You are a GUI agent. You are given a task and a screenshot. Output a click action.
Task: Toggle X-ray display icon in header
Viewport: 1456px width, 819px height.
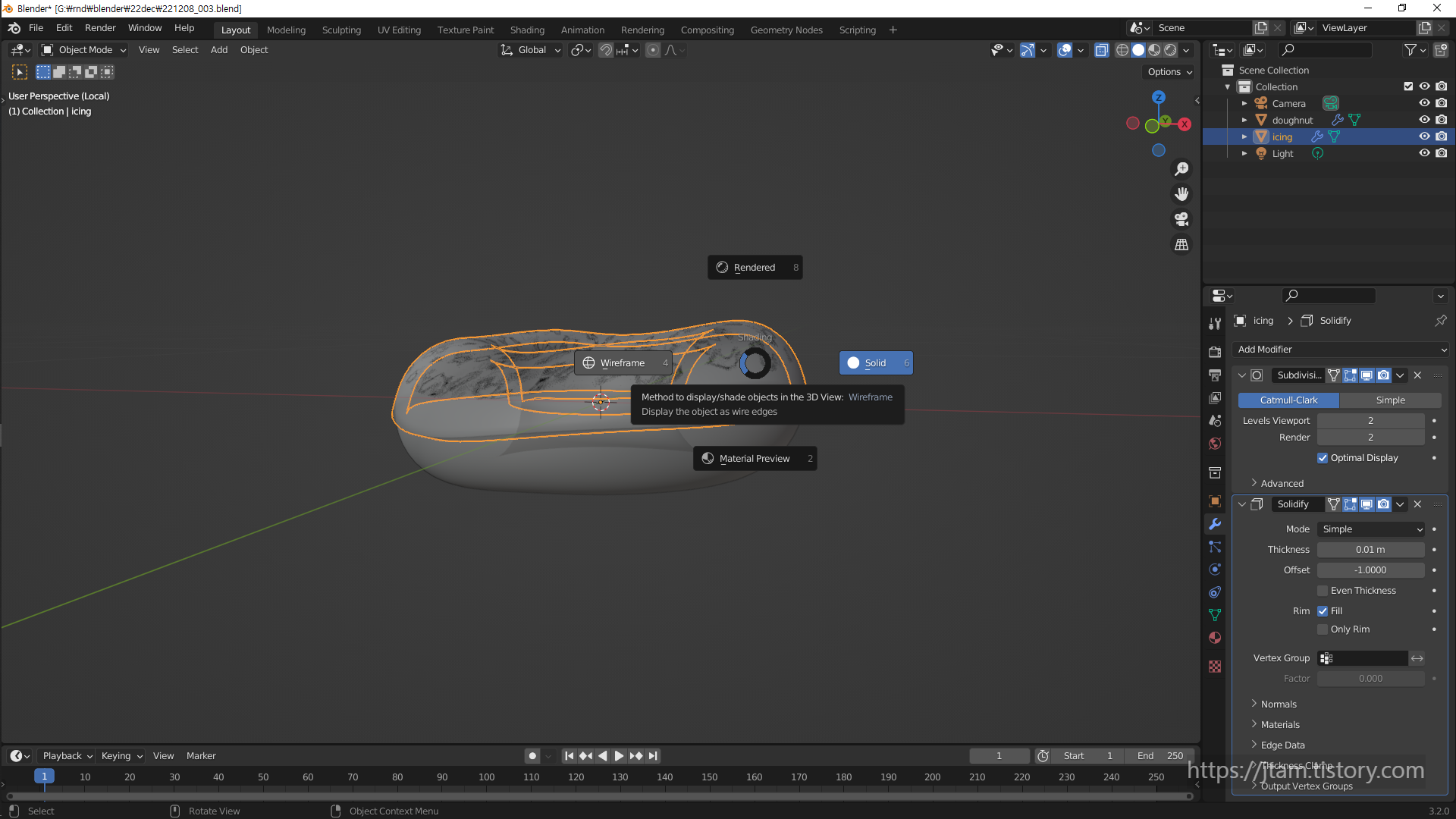(1102, 50)
